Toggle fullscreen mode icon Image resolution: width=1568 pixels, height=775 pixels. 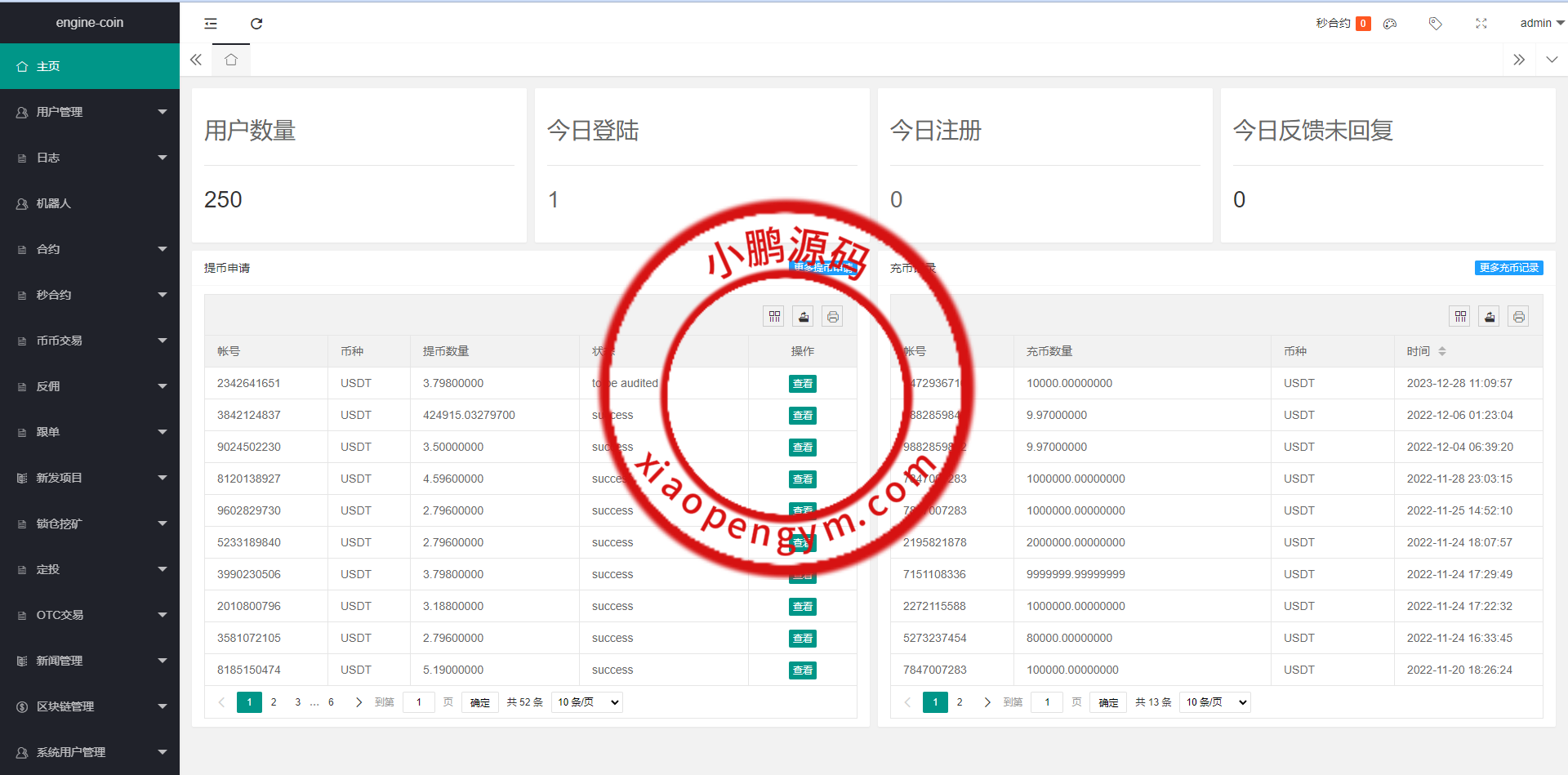(x=1481, y=24)
